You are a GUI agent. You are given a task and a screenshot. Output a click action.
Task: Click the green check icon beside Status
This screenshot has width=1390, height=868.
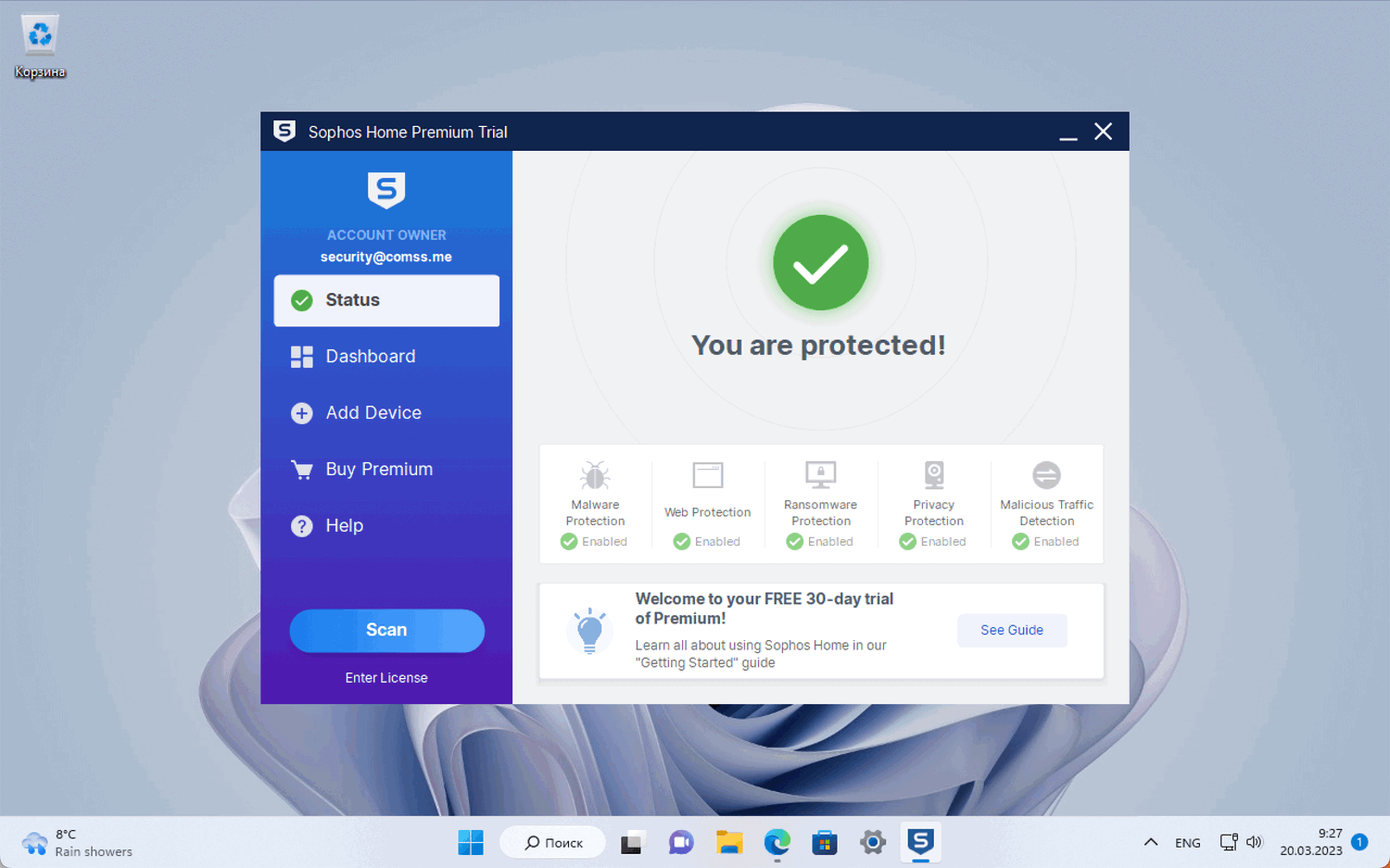(302, 300)
